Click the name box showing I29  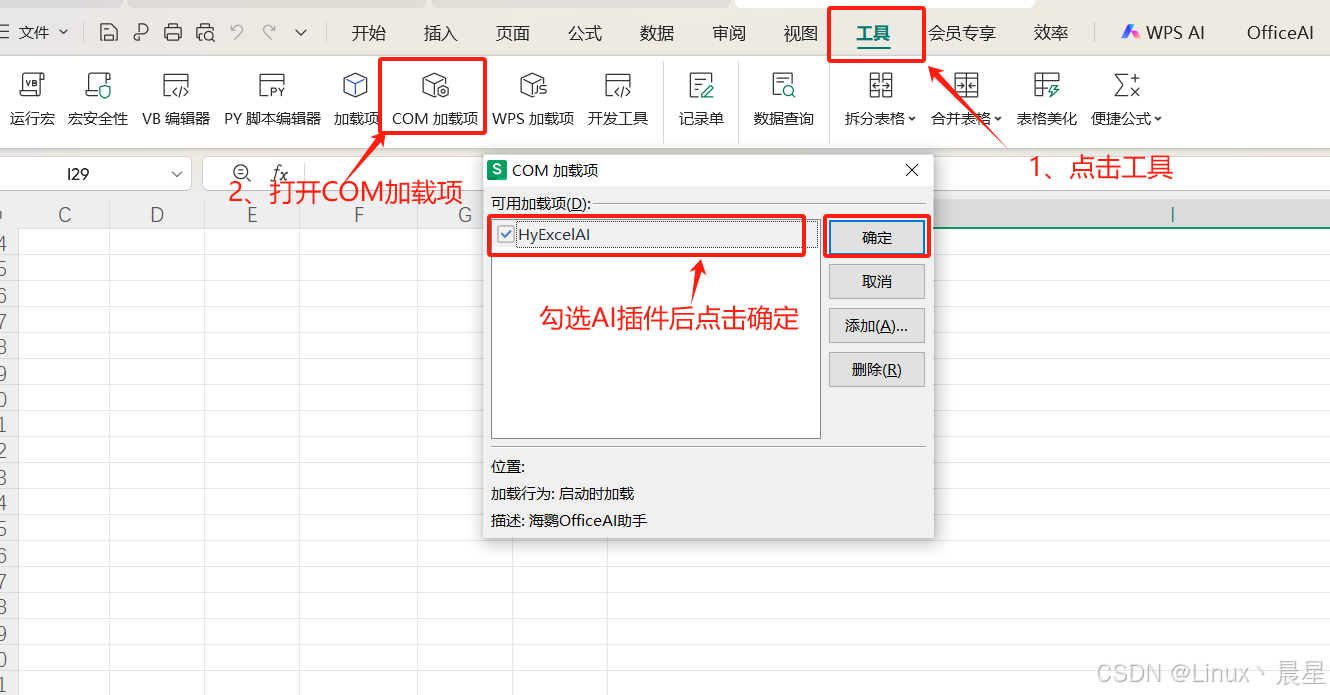tap(80, 174)
